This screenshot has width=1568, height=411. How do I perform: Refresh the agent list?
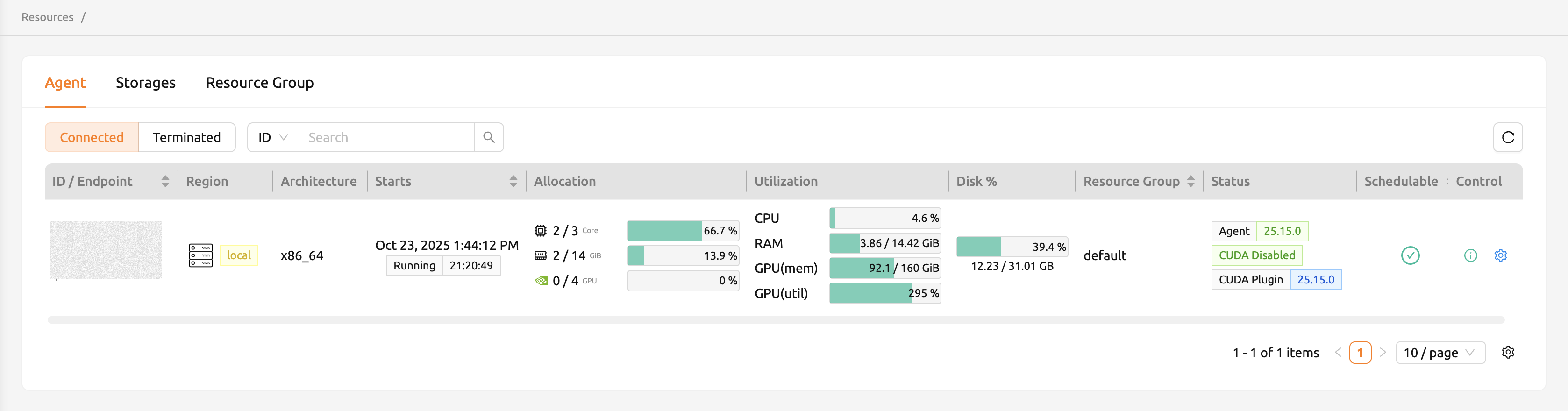[x=1508, y=138]
